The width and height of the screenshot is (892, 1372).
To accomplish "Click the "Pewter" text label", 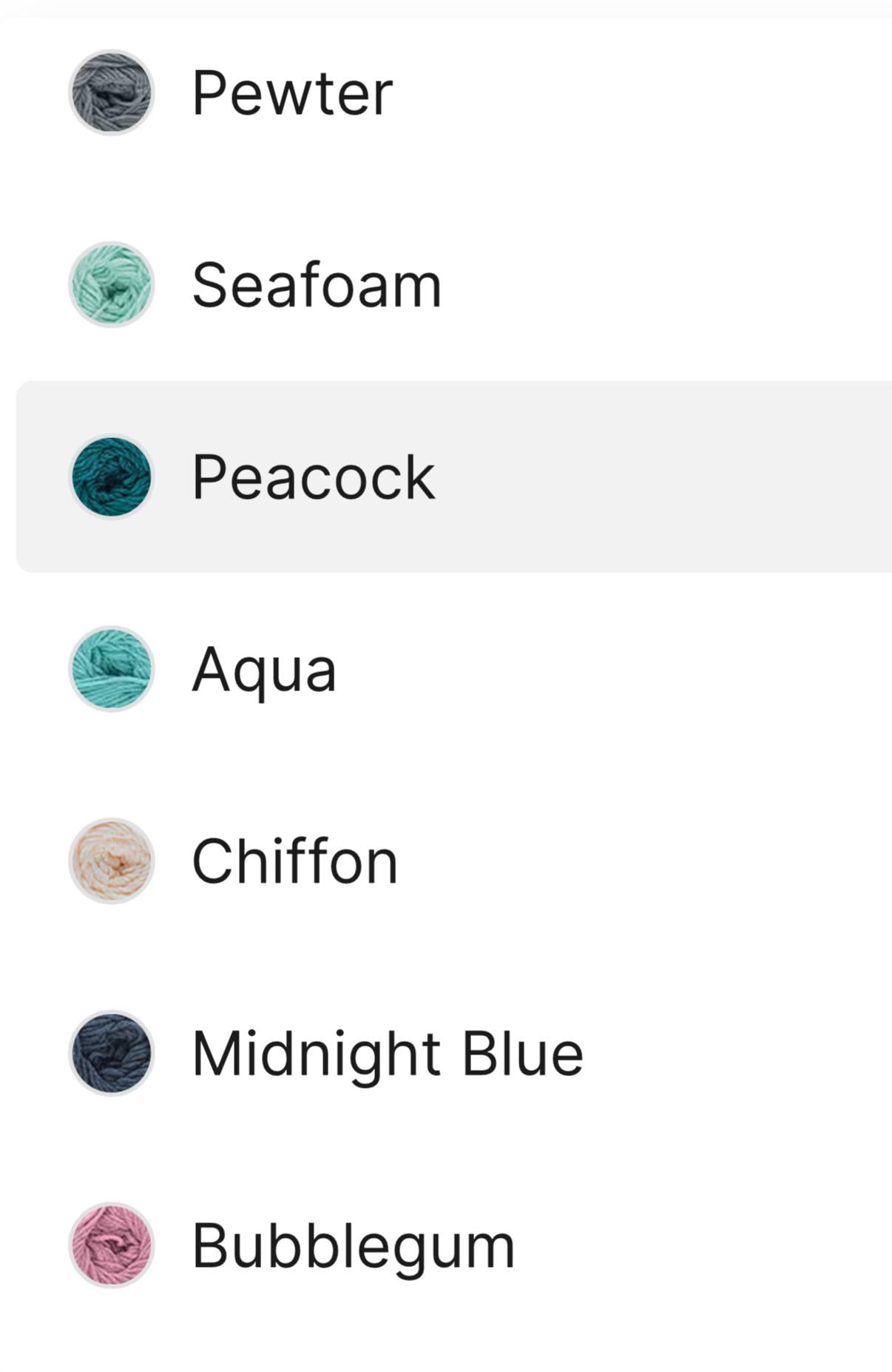I will (292, 93).
